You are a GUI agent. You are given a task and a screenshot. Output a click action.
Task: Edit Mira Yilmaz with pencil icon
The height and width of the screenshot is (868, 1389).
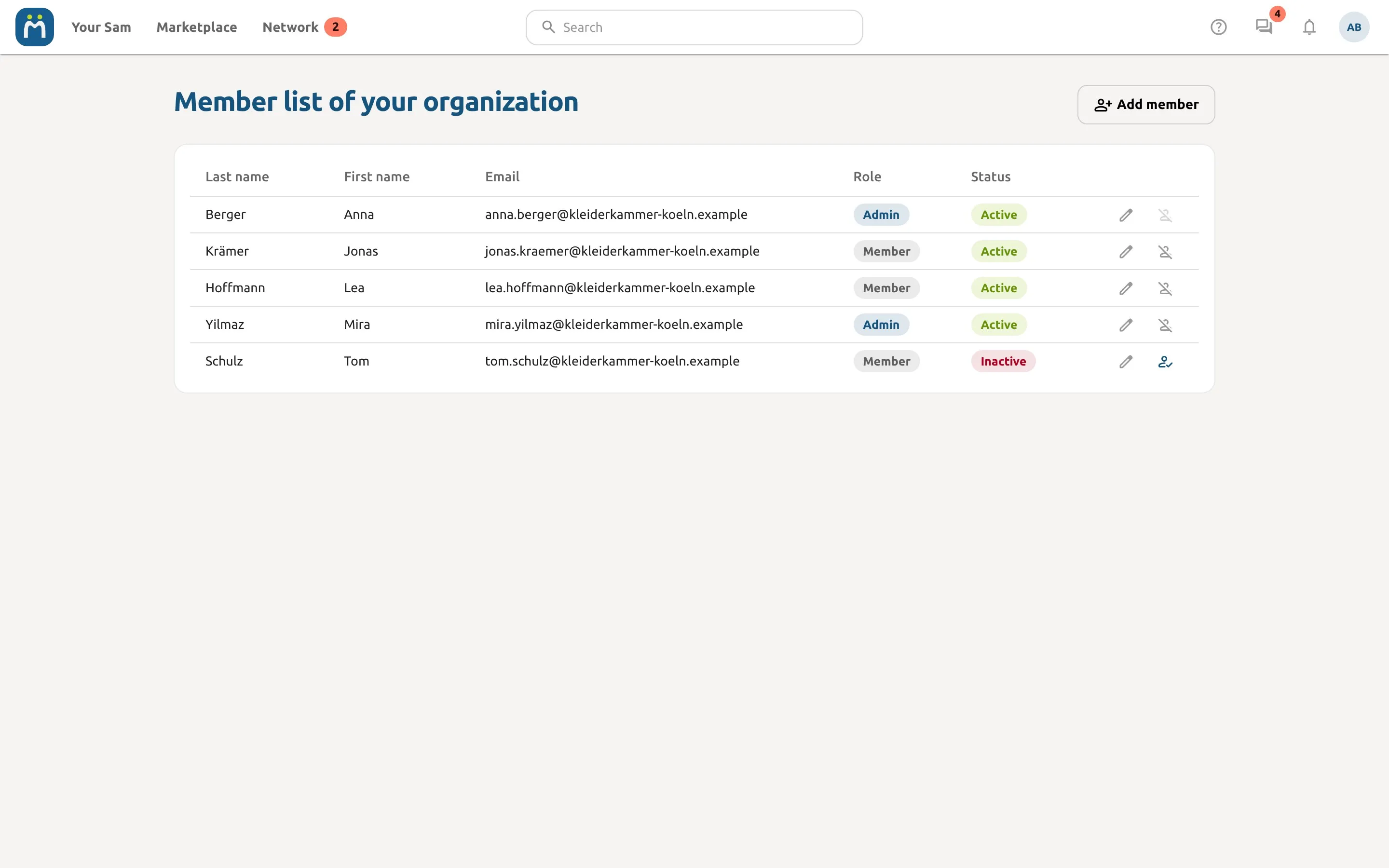point(1126,325)
